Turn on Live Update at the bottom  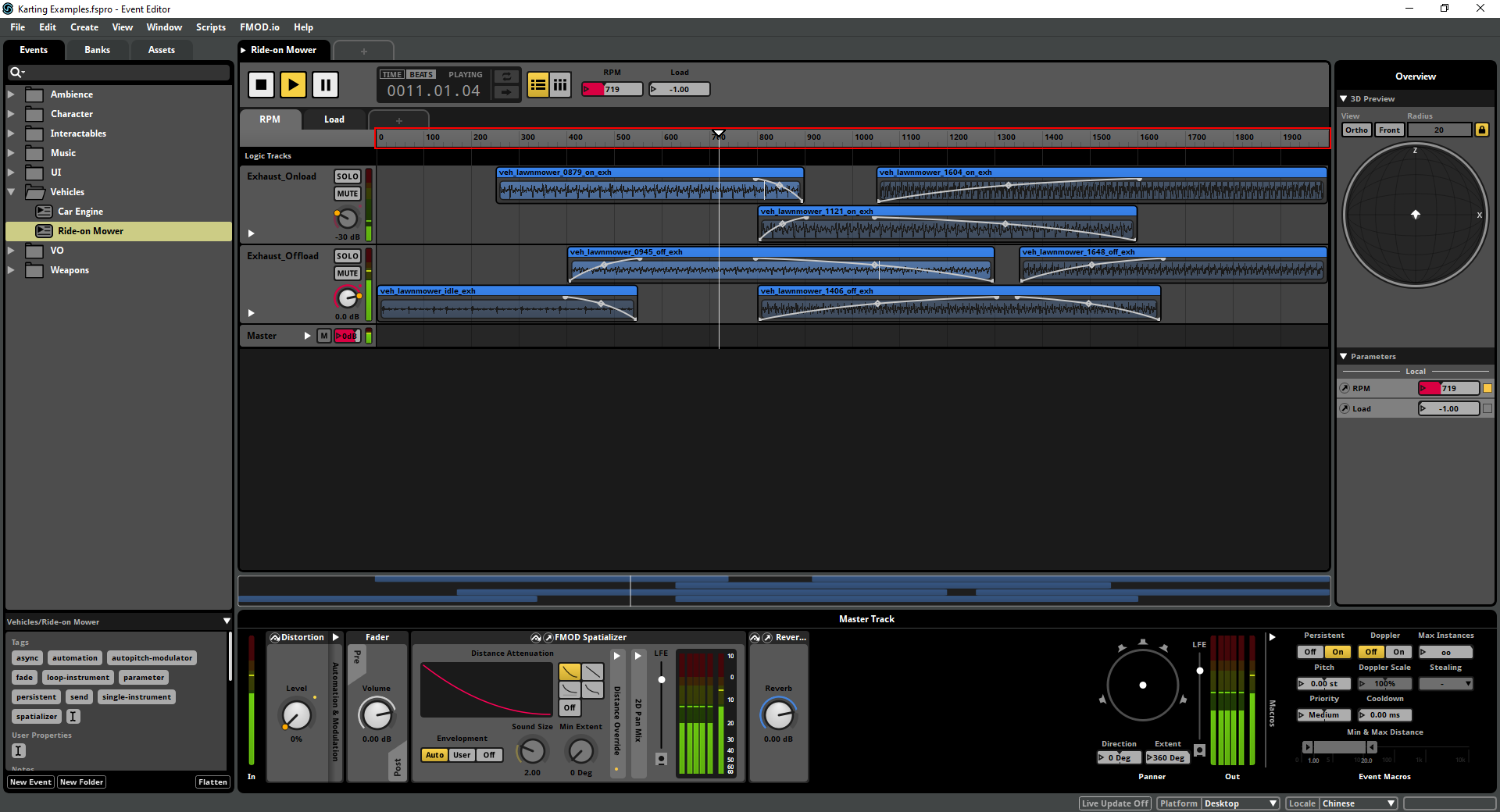point(1114,803)
